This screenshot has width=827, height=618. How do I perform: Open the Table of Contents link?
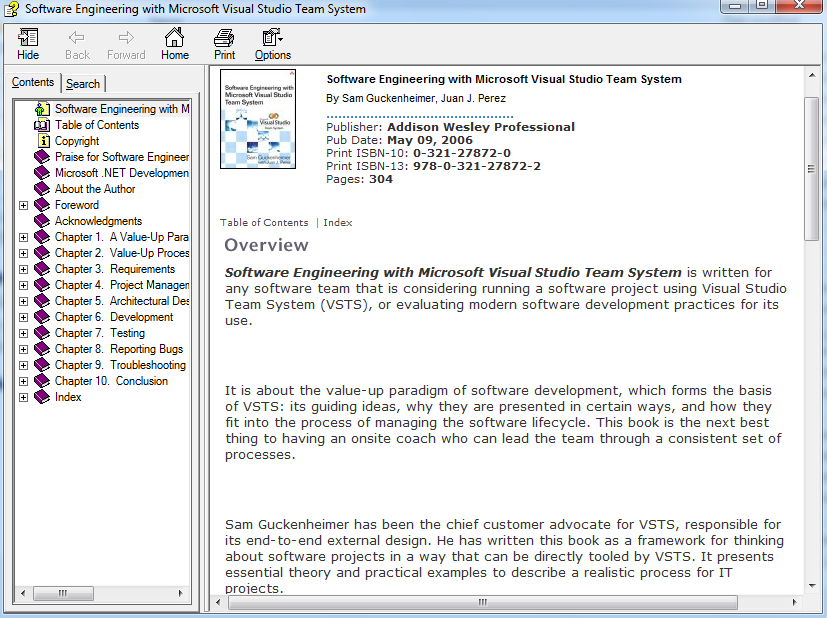click(x=263, y=222)
